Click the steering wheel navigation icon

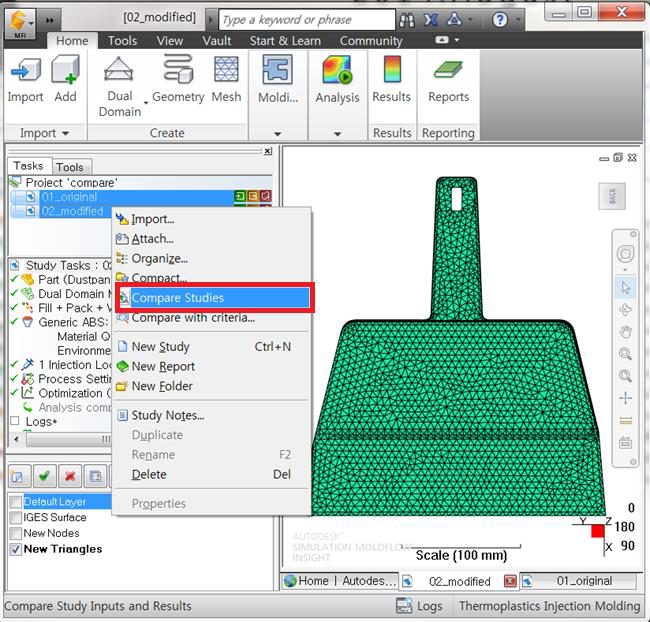click(625, 254)
